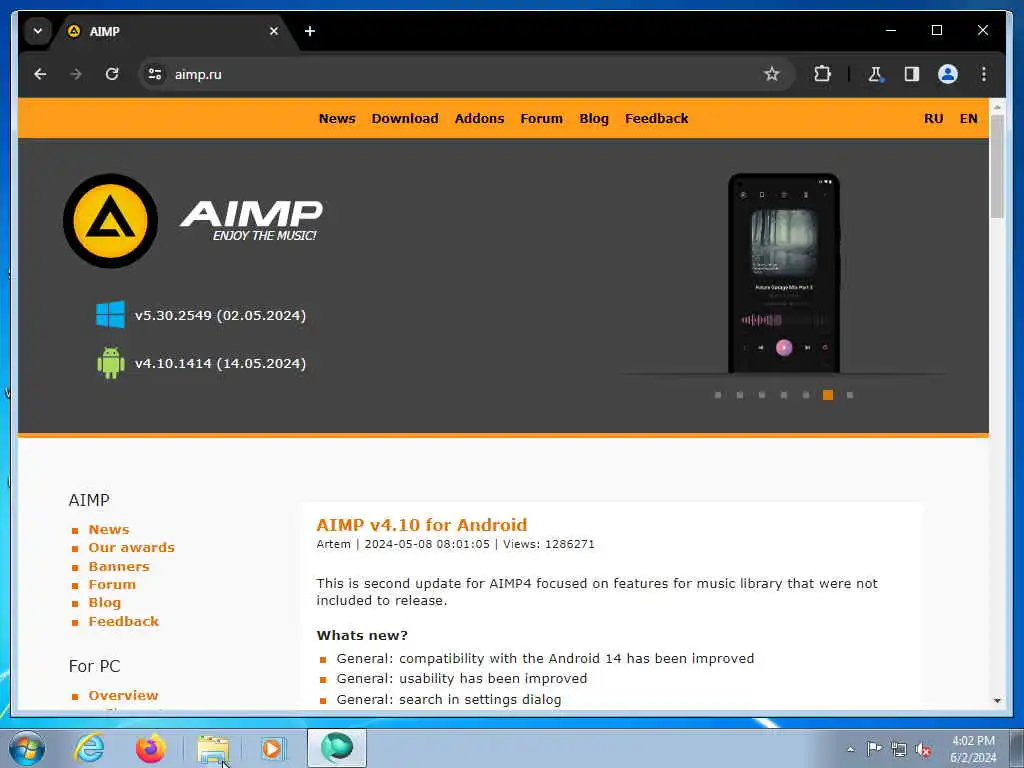Viewport: 1024px width, 768px height.
Task: Open the taskbar clock showing 4:02 PM
Action: pos(973,749)
